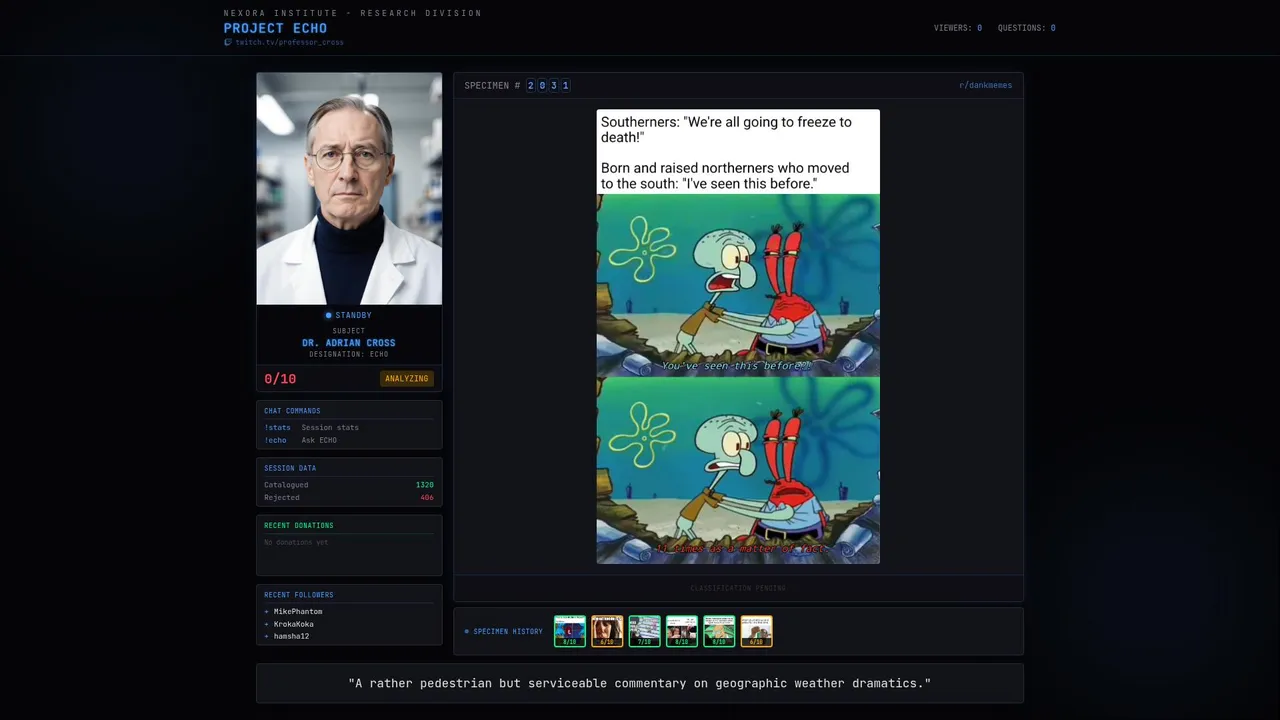Click the 0/10 score readout

coord(280,378)
